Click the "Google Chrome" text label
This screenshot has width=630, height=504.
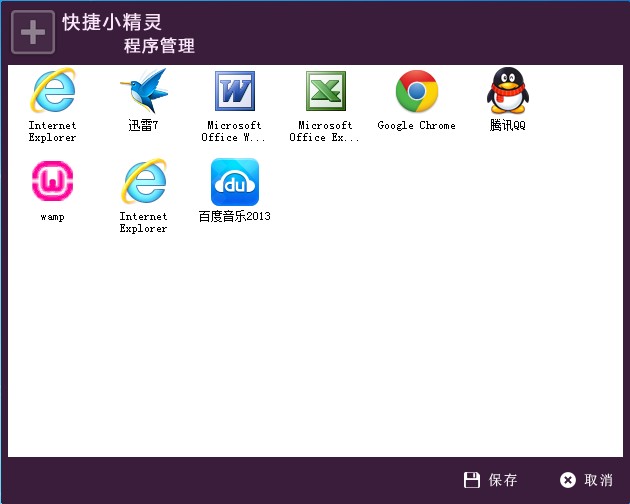416,126
